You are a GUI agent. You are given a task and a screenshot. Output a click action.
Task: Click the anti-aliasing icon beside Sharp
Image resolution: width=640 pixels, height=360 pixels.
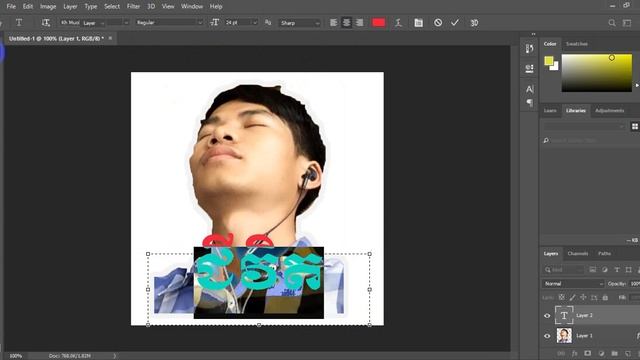click(x=268, y=23)
